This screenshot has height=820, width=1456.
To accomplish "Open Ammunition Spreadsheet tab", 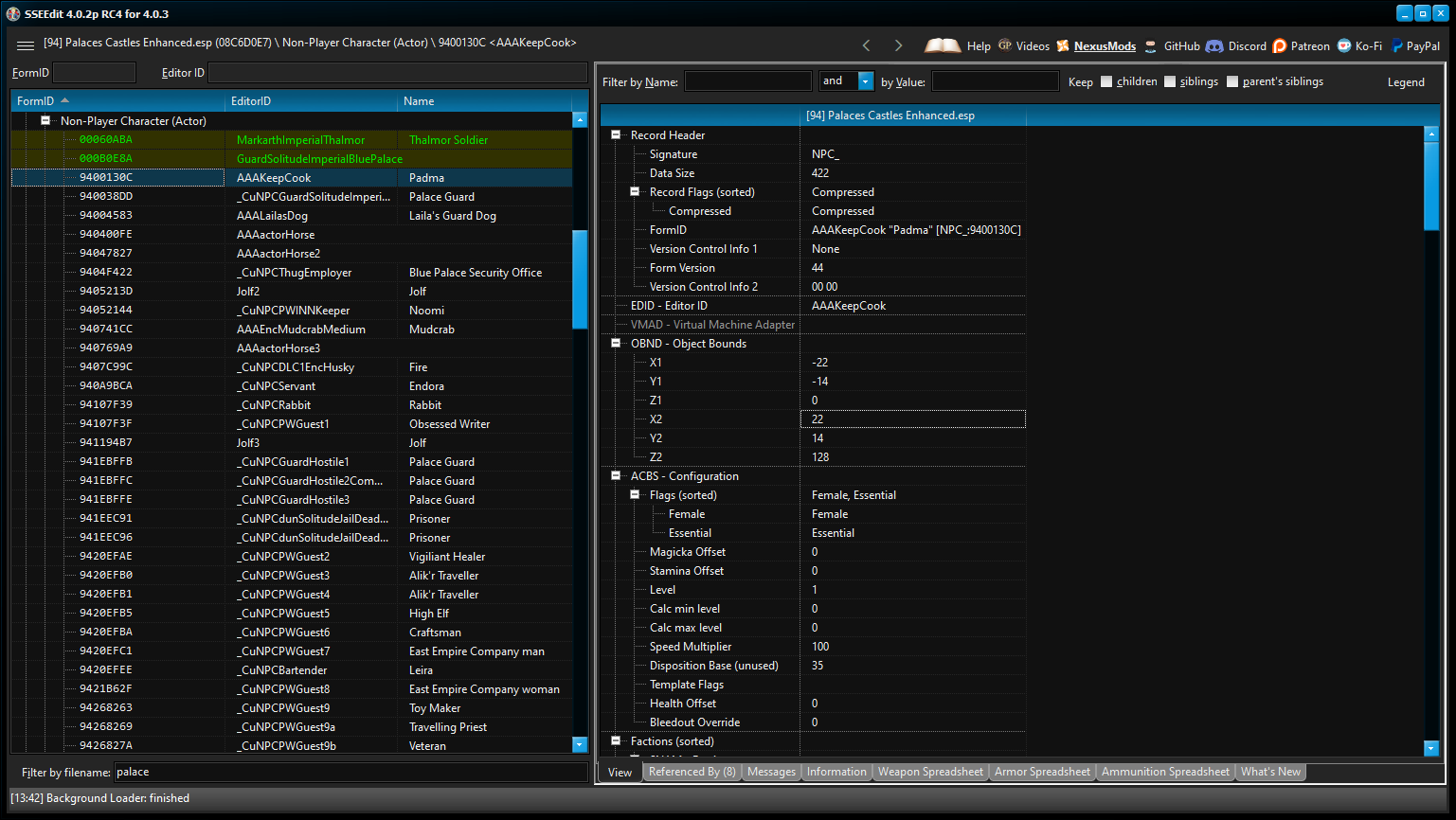I will pos(1165,772).
